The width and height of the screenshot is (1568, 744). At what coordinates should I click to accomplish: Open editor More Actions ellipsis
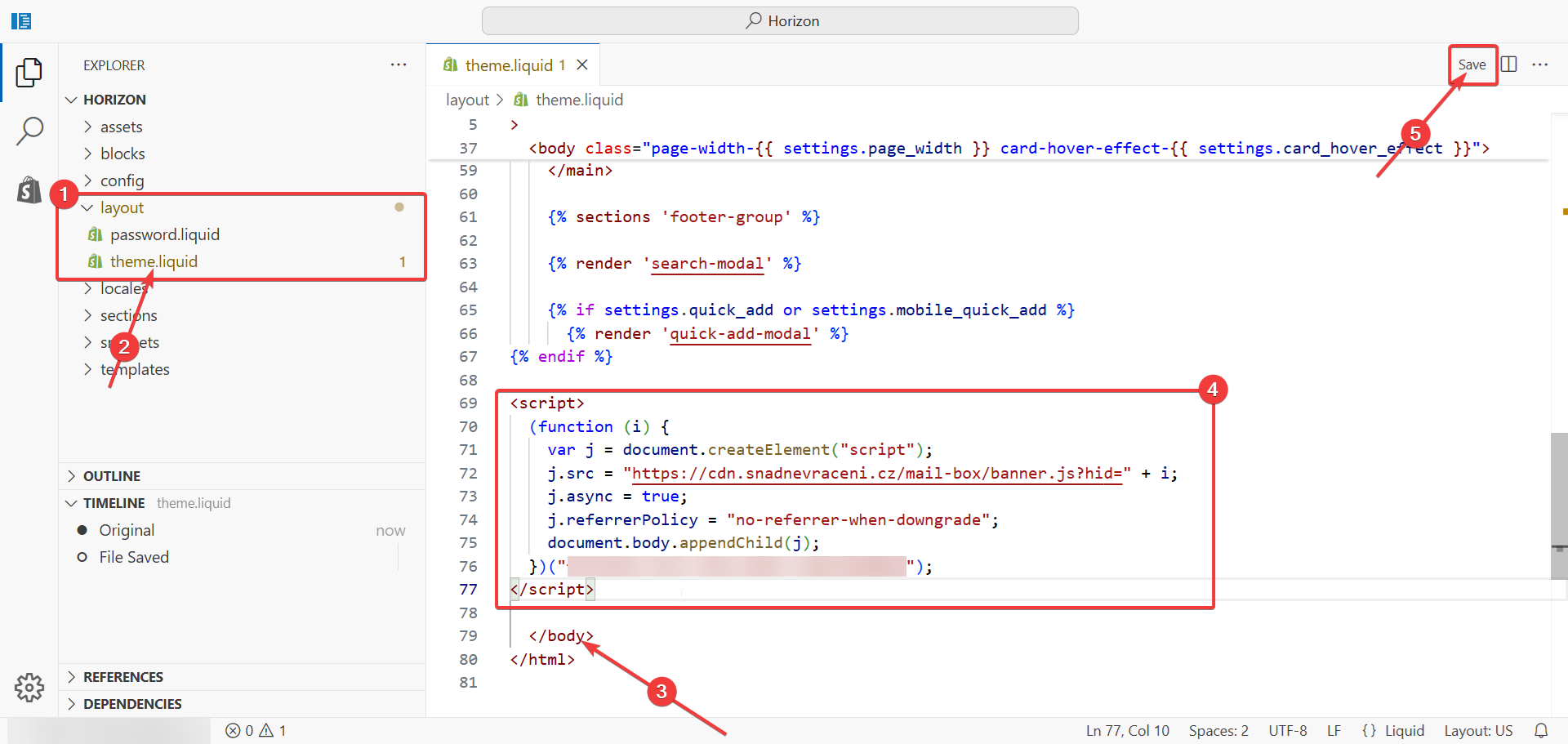tap(1540, 65)
